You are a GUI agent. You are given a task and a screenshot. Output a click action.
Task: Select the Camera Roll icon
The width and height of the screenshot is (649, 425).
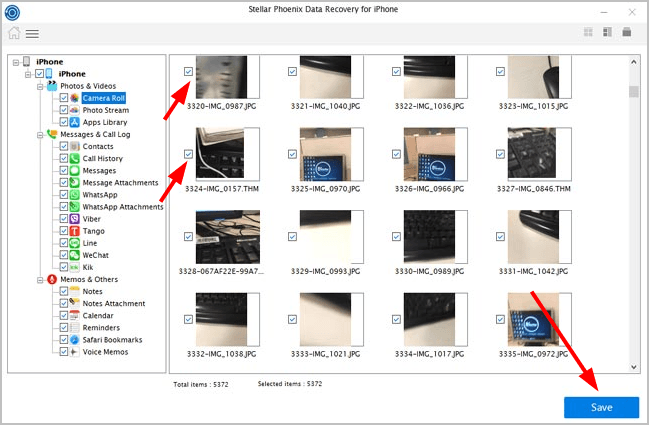[x=75, y=98]
